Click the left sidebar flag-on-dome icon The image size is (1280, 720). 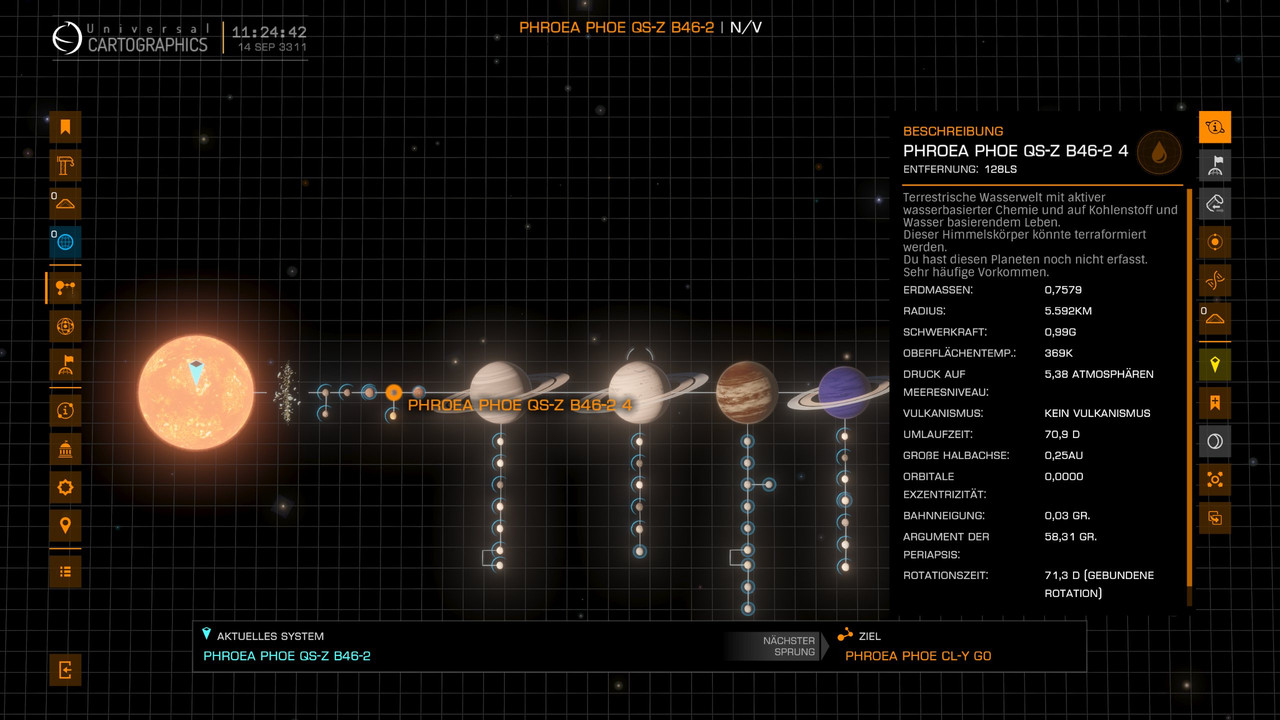click(x=65, y=364)
